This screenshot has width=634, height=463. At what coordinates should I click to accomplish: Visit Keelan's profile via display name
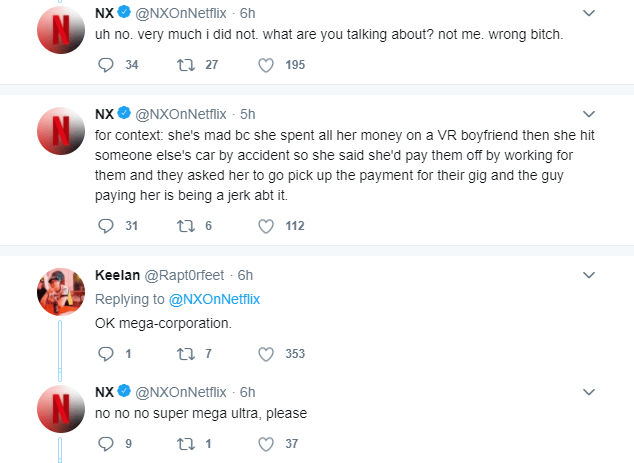pyautogui.click(x=119, y=274)
